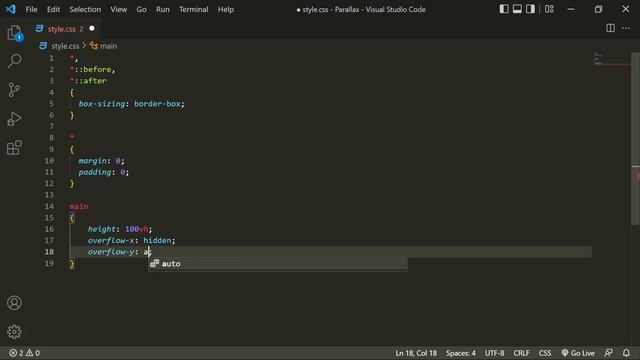640x360 pixels.
Task: Click the minimap code overview
Action: point(611,59)
